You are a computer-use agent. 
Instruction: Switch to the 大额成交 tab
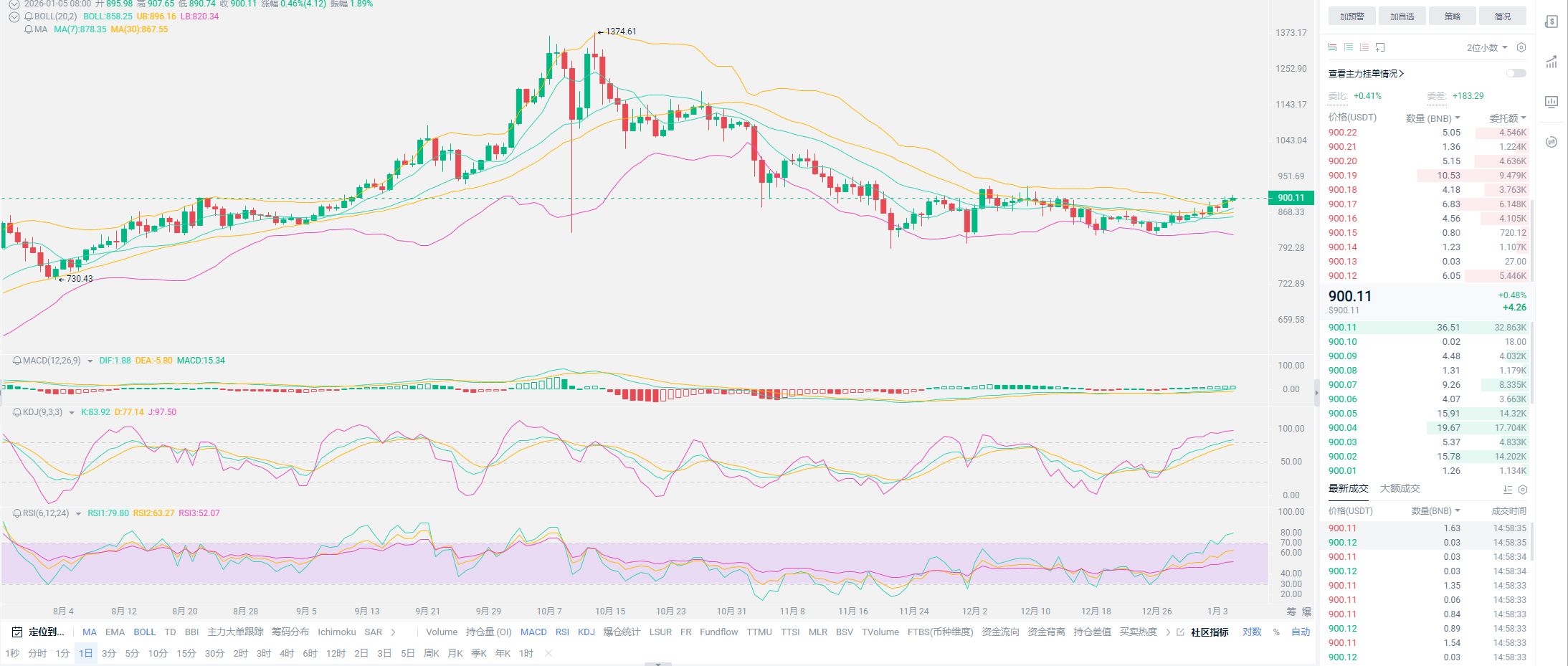tap(1400, 488)
